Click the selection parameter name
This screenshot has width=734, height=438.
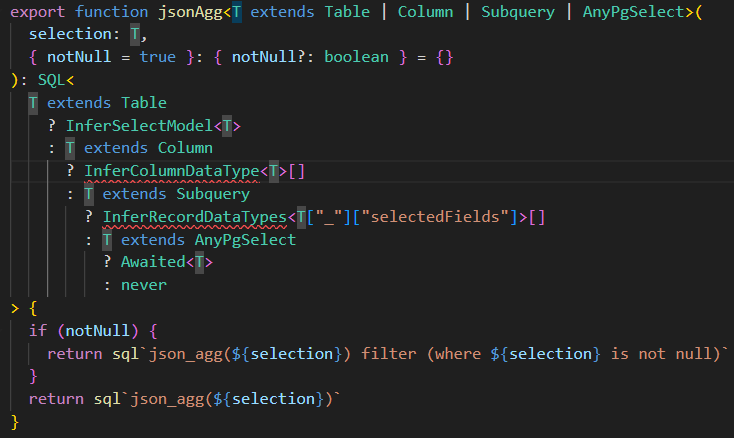pos(70,34)
